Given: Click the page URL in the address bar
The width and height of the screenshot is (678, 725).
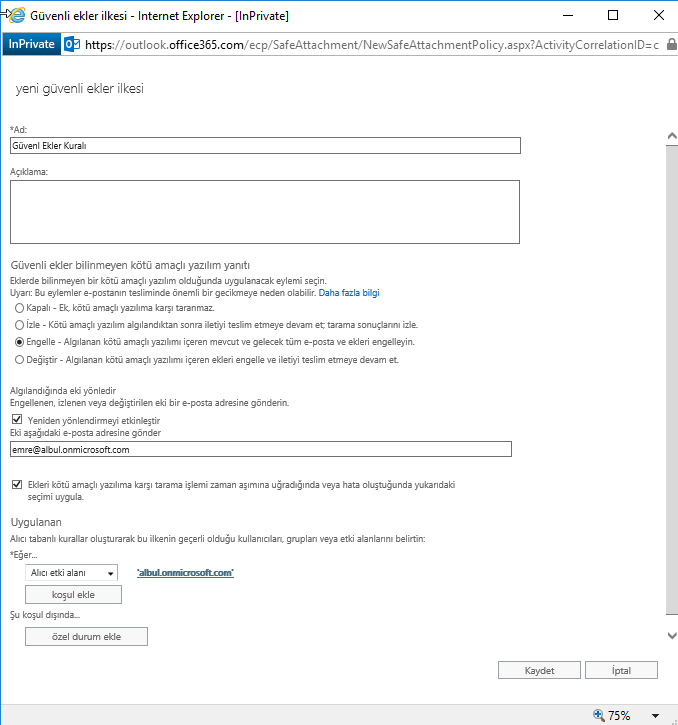Looking at the screenshot, I should pyautogui.click(x=371, y=45).
